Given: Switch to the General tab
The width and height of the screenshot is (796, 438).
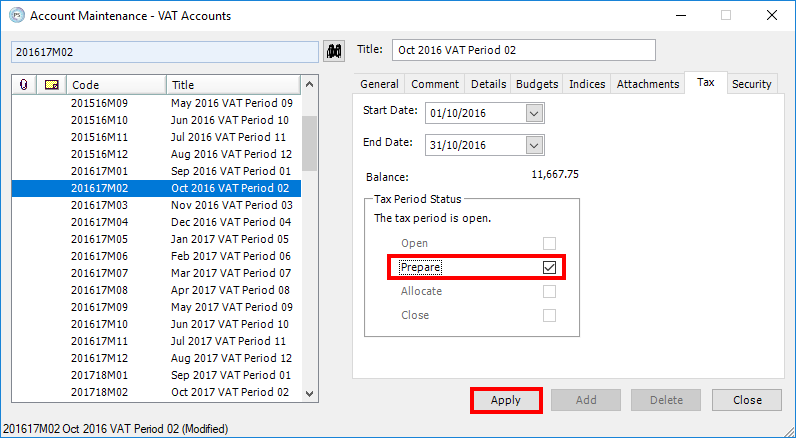Looking at the screenshot, I should [x=379, y=84].
